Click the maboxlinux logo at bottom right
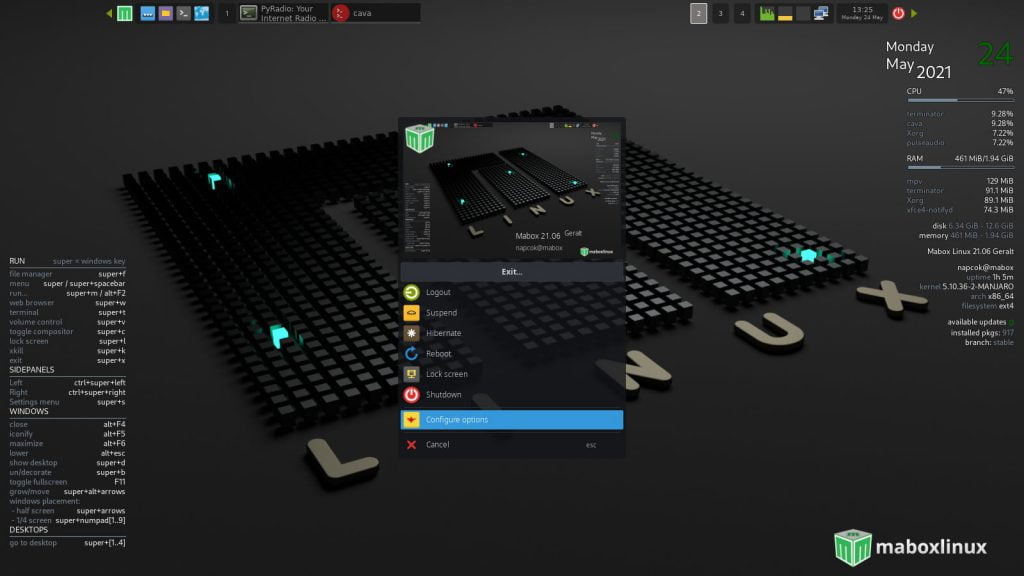This screenshot has width=1024, height=576. [910, 547]
